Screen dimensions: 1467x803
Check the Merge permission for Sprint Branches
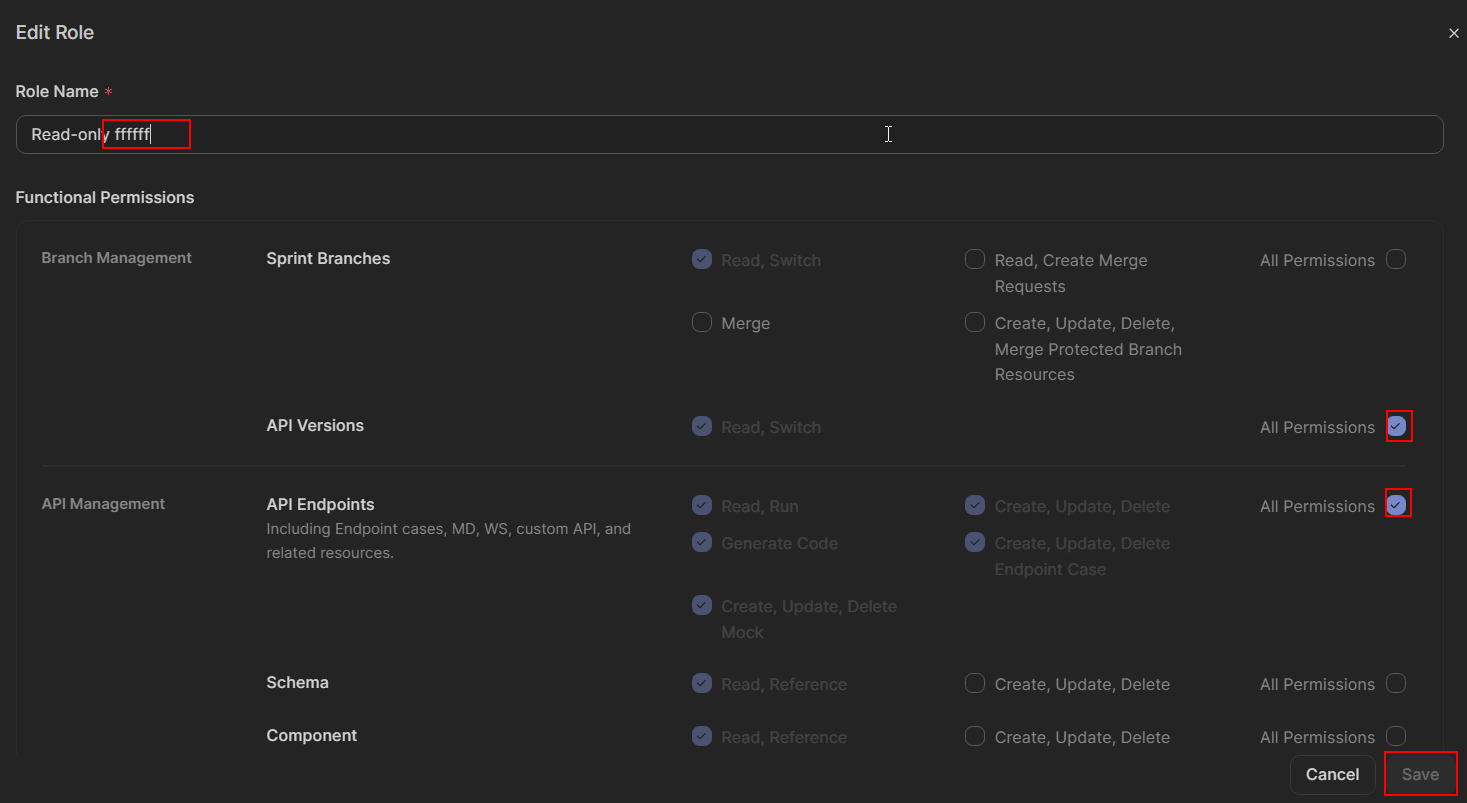click(x=702, y=323)
